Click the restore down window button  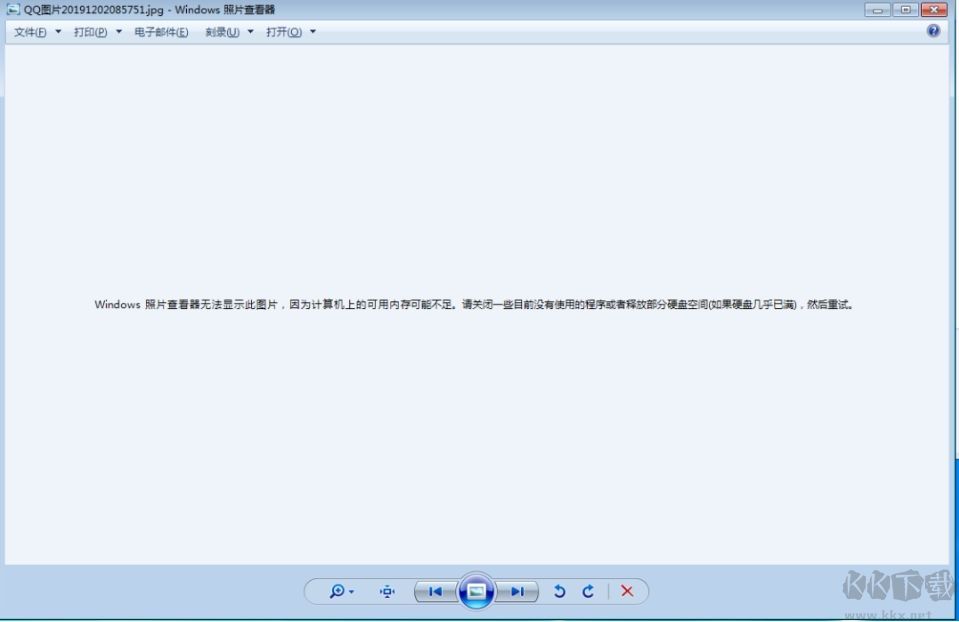pyautogui.click(x=905, y=9)
